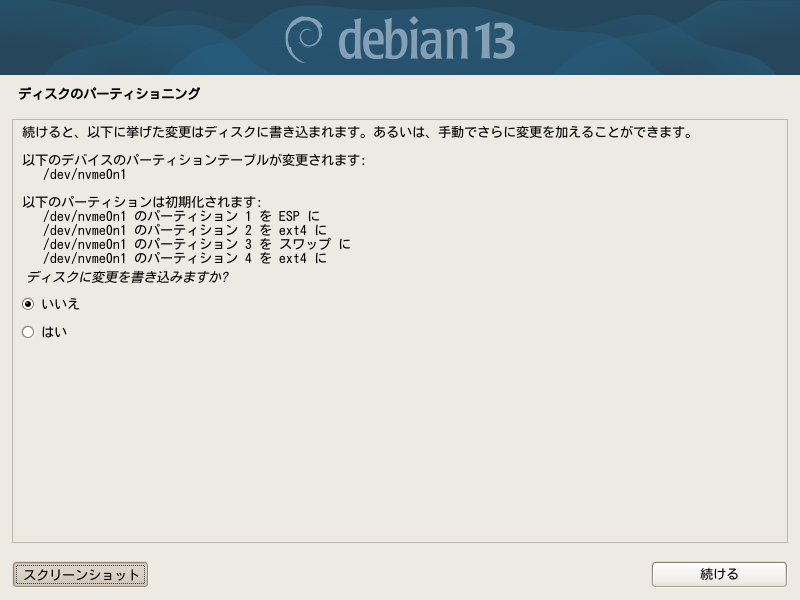Viewport: 800px width, 600px height.
Task: Select the いいえ radio button
Action: tap(28, 304)
